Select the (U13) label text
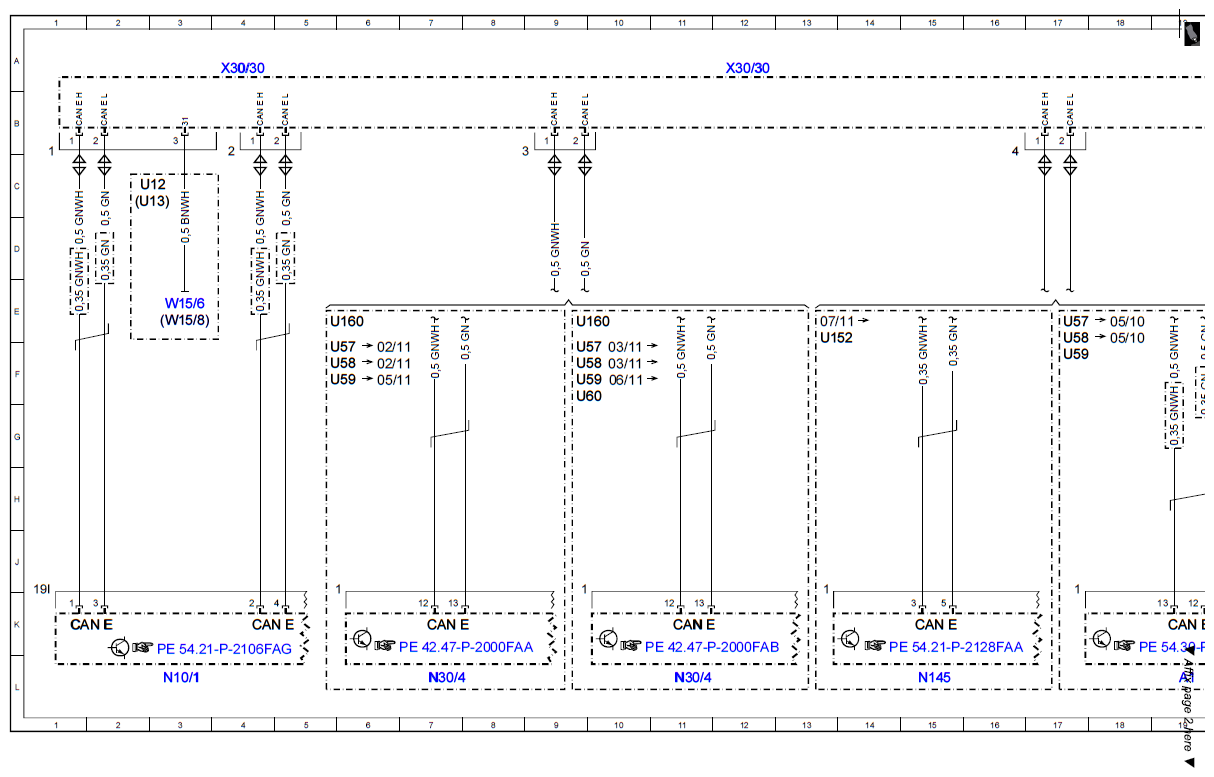 coord(153,201)
